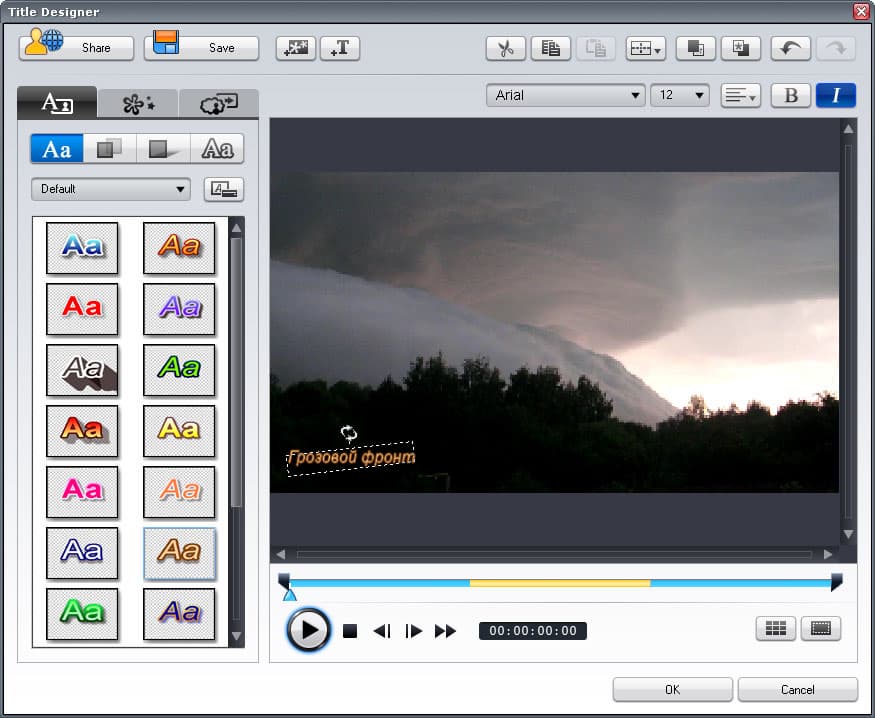Toggle the shadow settings sub-tab
The width and height of the screenshot is (875, 718).
[164, 149]
